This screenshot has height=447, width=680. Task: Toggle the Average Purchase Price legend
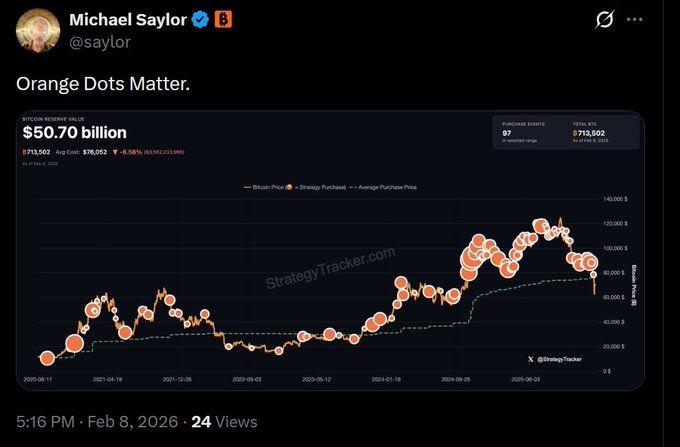pos(385,187)
